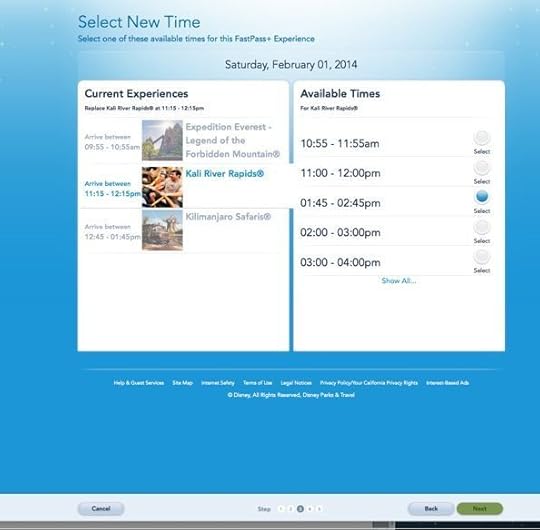
Task: Click the 01:45 - 02:45pm time text
Action: [x=340, y=203]
